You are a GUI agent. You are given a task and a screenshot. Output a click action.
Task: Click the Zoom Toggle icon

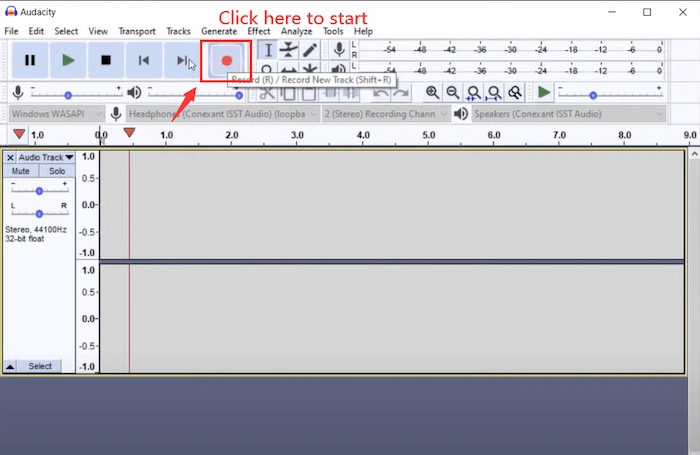pyautogui.click(x=515, y=92)
